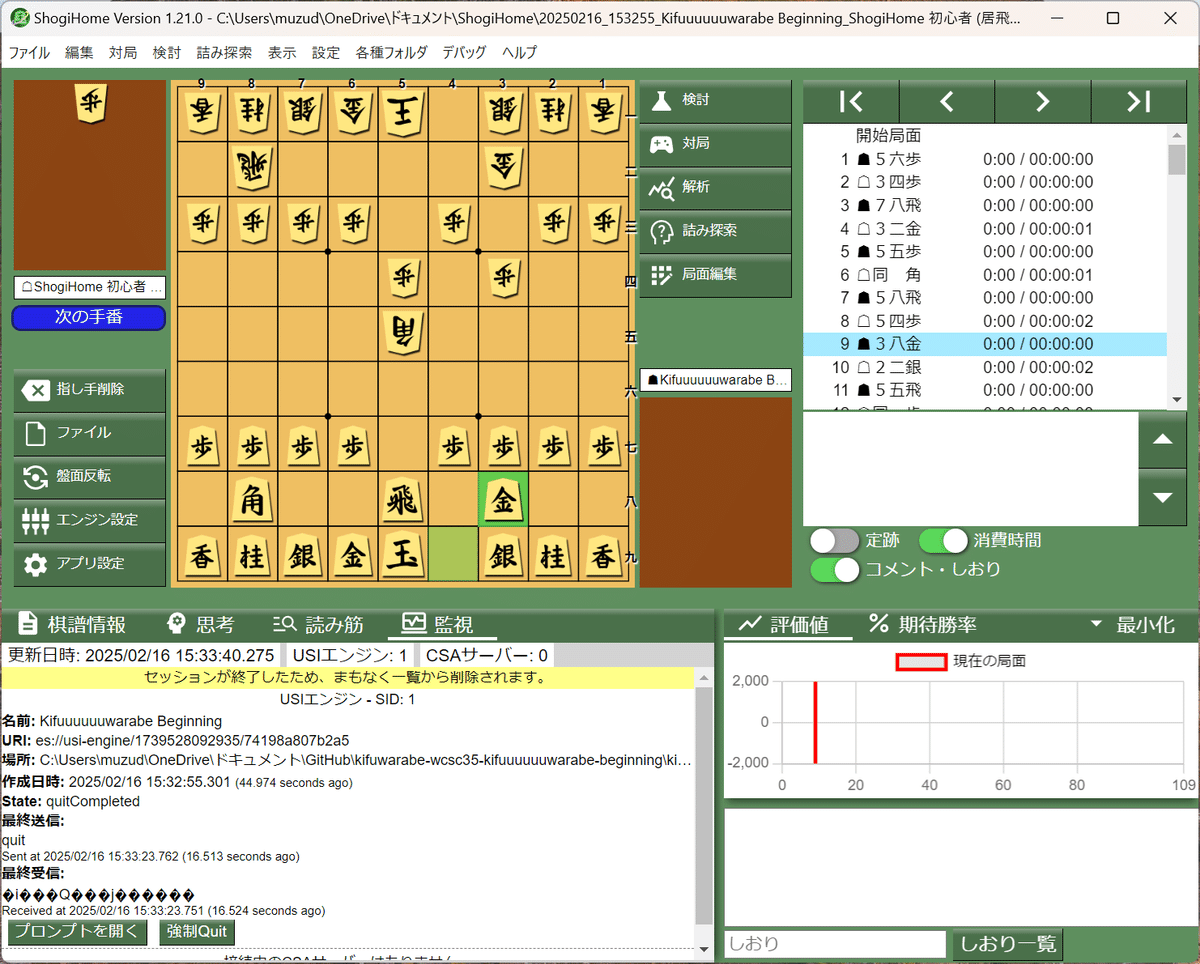Select move 11 ☗５五飛
The image size is (1200, 964).
coord(986,390)
